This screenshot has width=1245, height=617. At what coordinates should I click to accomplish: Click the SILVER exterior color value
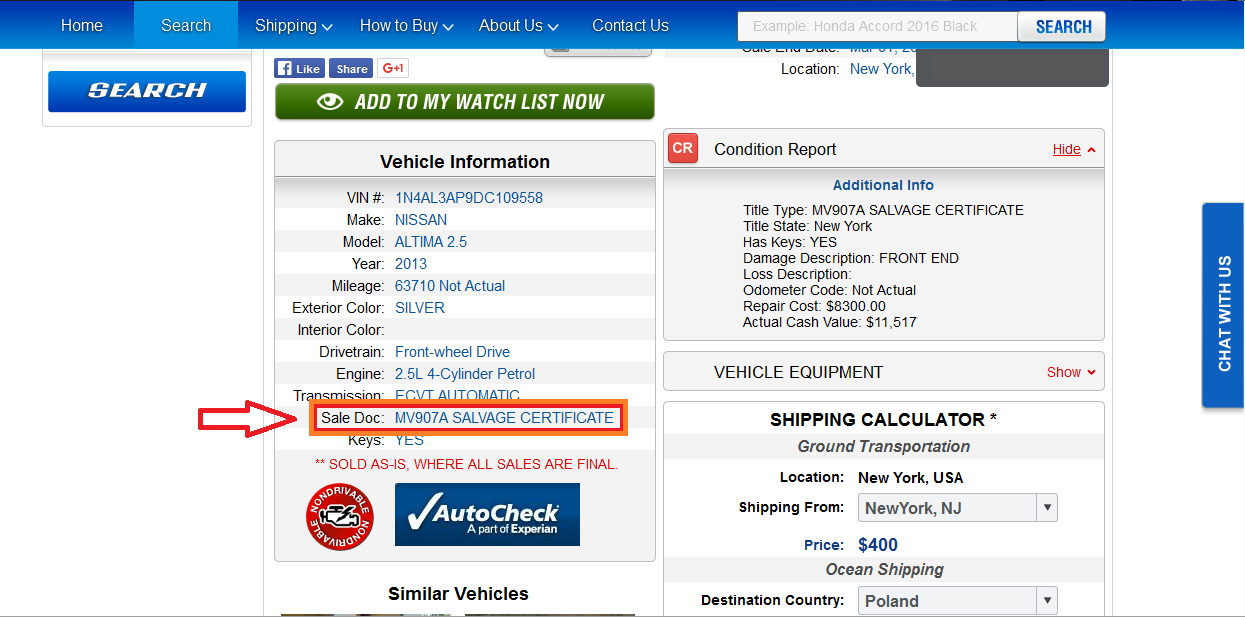tap(420, 308)
